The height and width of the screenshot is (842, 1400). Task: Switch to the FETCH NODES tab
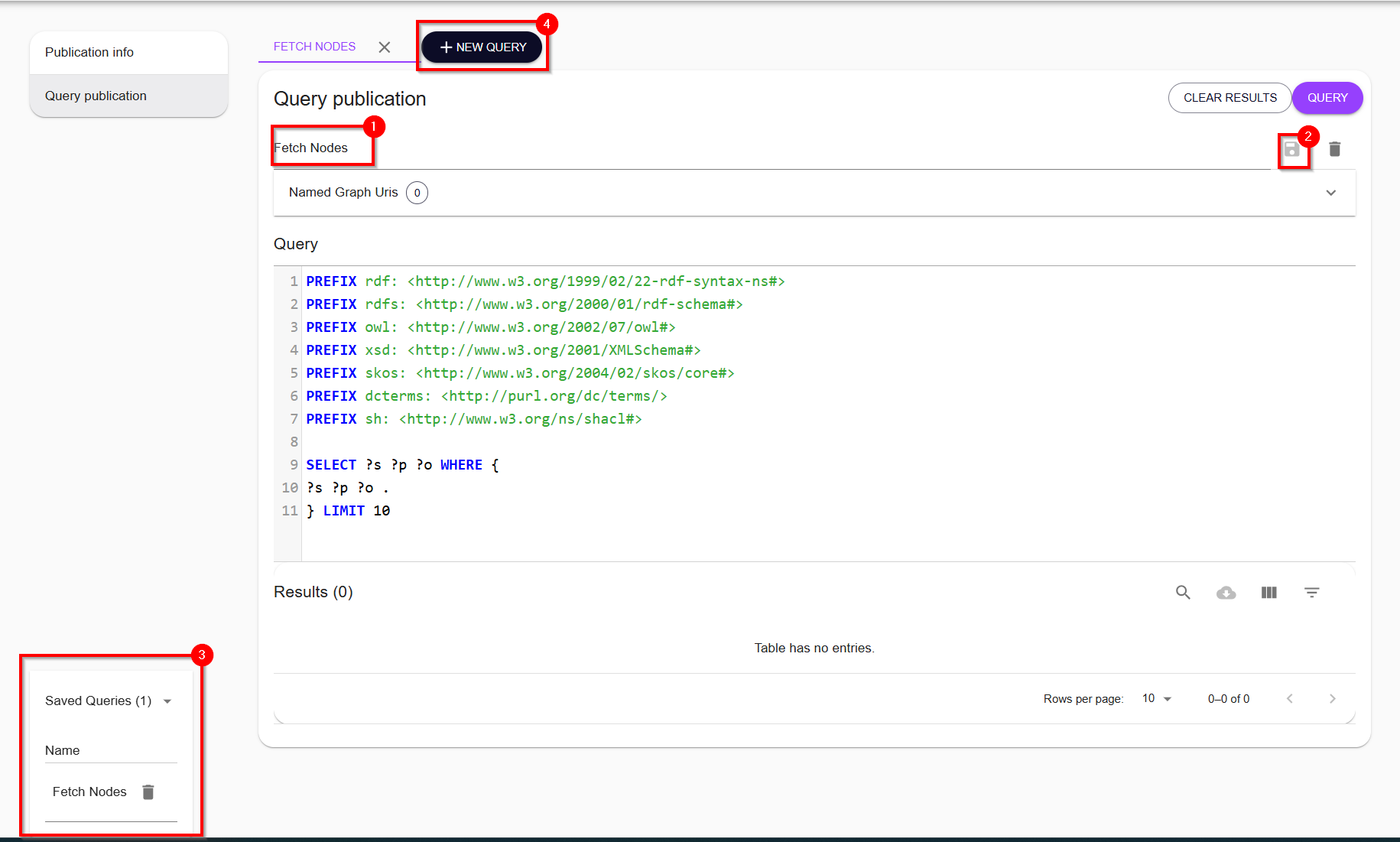[x=314, y=47]
